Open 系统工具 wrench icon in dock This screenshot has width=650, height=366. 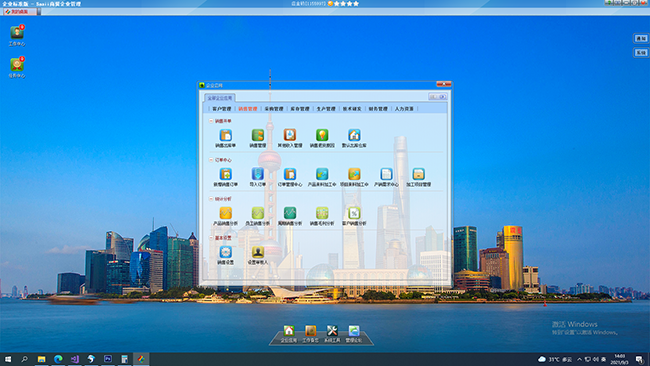pyautogui.click(x=332, y=331)
